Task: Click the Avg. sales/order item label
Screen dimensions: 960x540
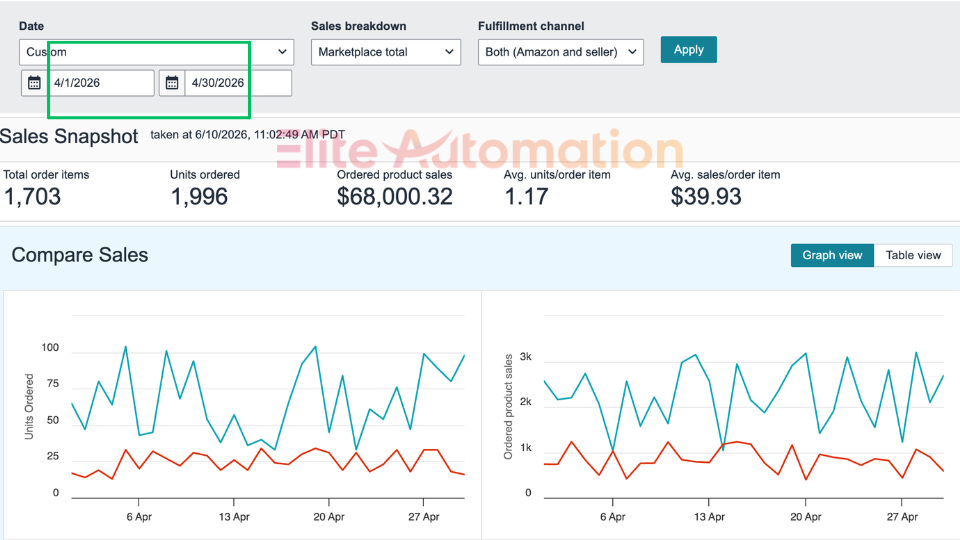Action: pyautogui.click(x=725, y=174)
